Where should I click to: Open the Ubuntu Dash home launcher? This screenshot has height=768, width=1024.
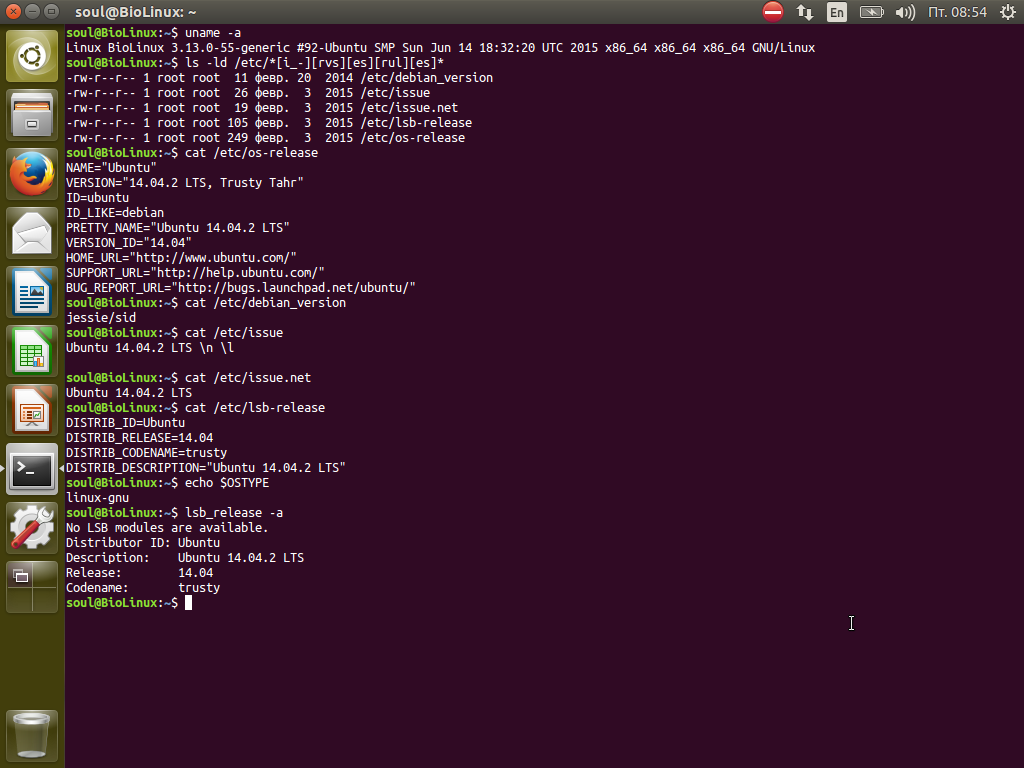[32, 56]
